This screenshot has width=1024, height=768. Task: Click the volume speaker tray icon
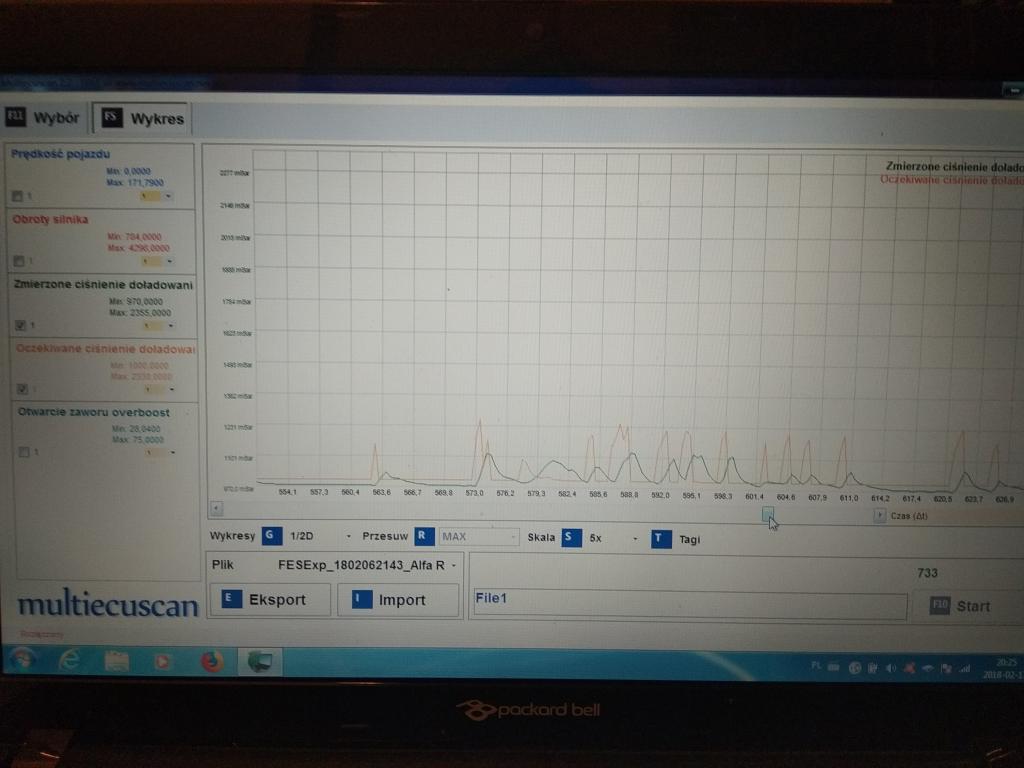point(890,668)
